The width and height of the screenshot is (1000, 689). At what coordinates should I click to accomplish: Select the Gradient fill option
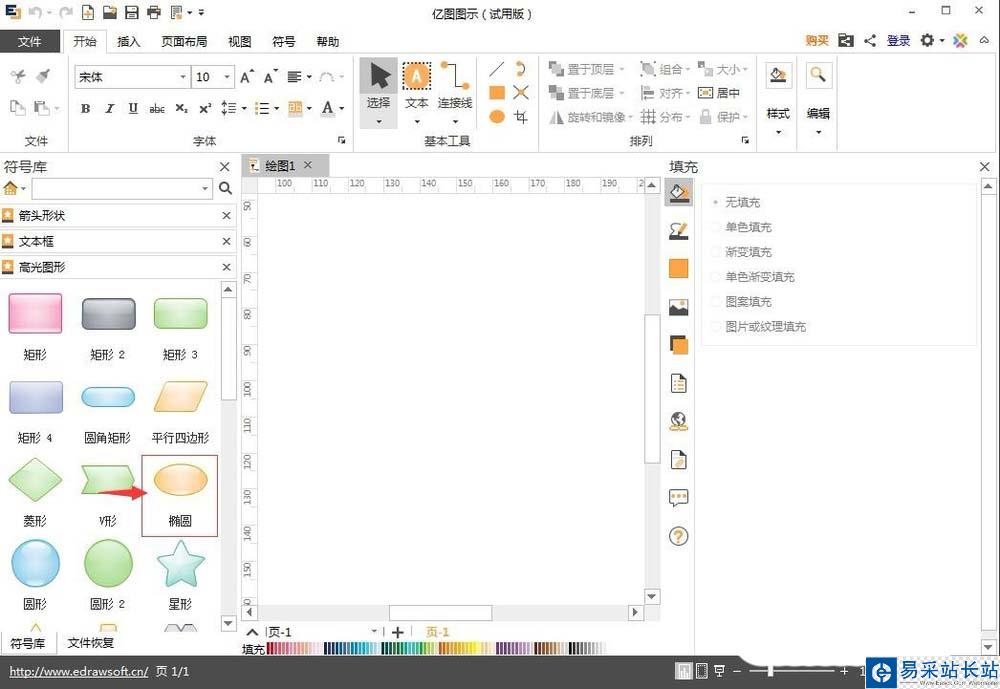pos(741,252)
